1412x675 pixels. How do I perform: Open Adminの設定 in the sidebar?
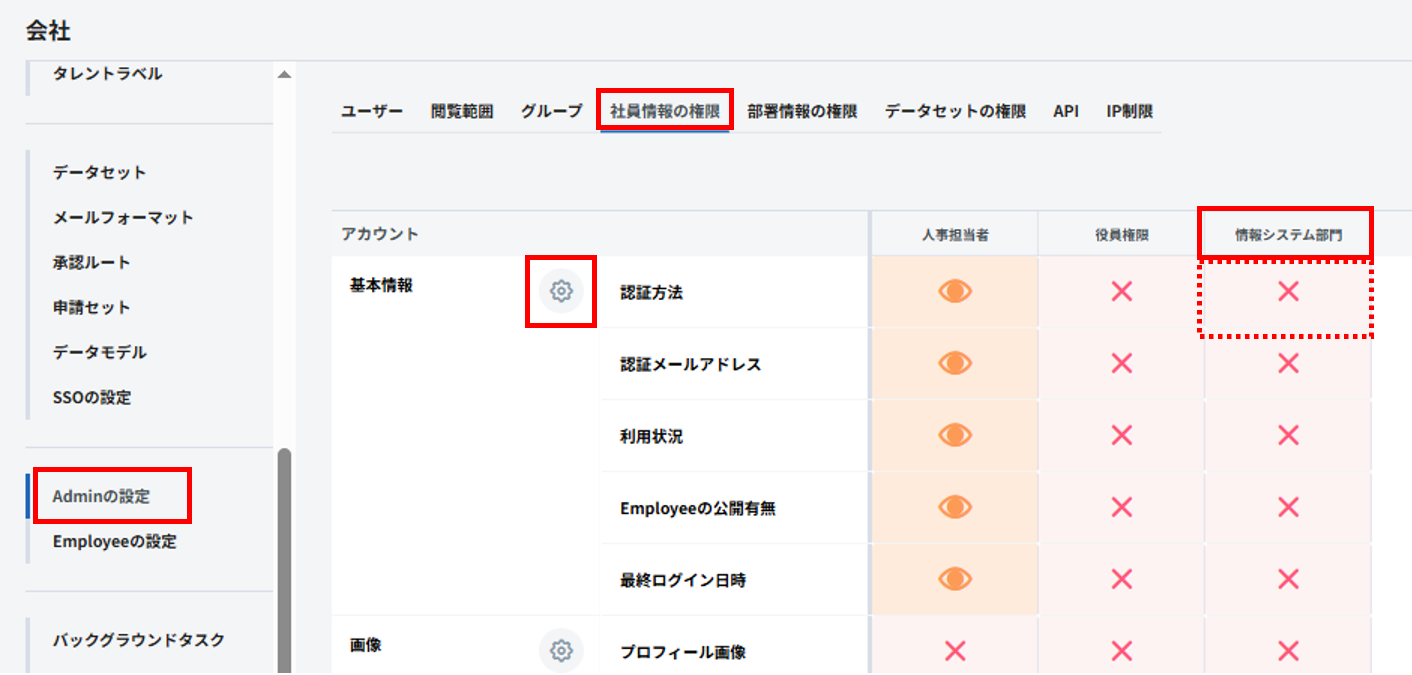coord(101,496)
